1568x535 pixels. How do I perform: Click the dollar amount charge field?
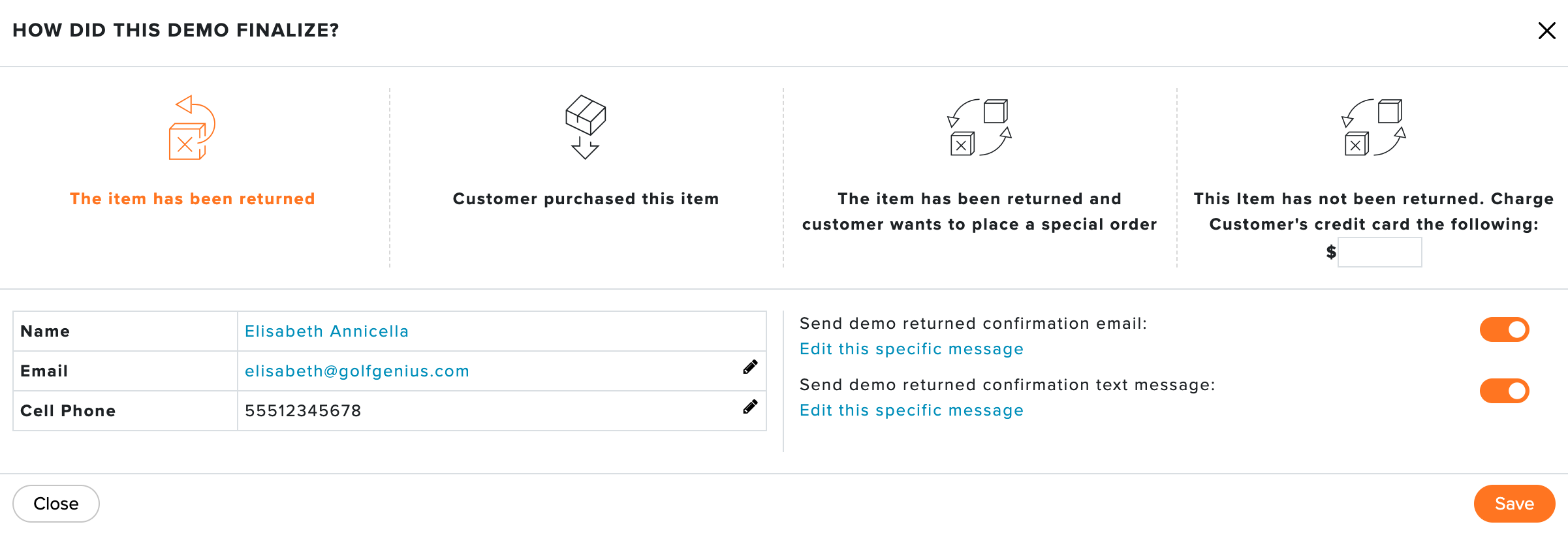pos(1379,252)
